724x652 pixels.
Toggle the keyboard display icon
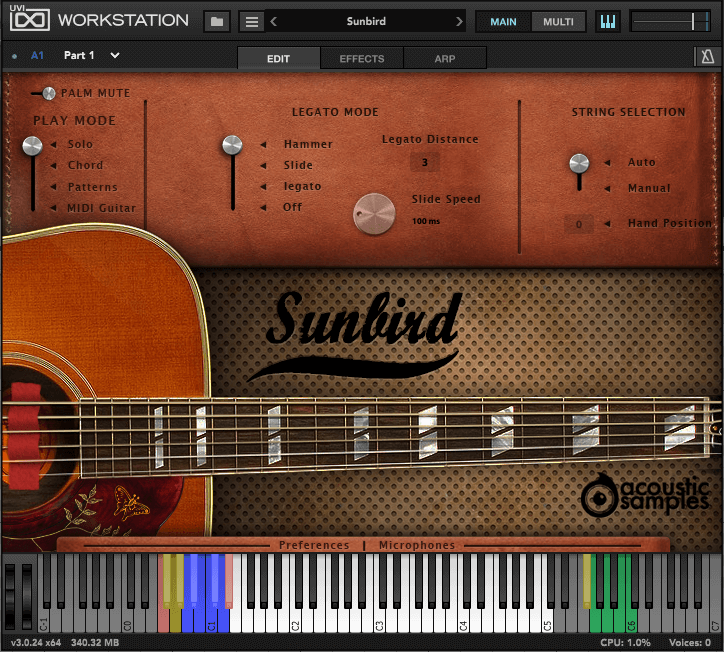(x=608, y=21)
